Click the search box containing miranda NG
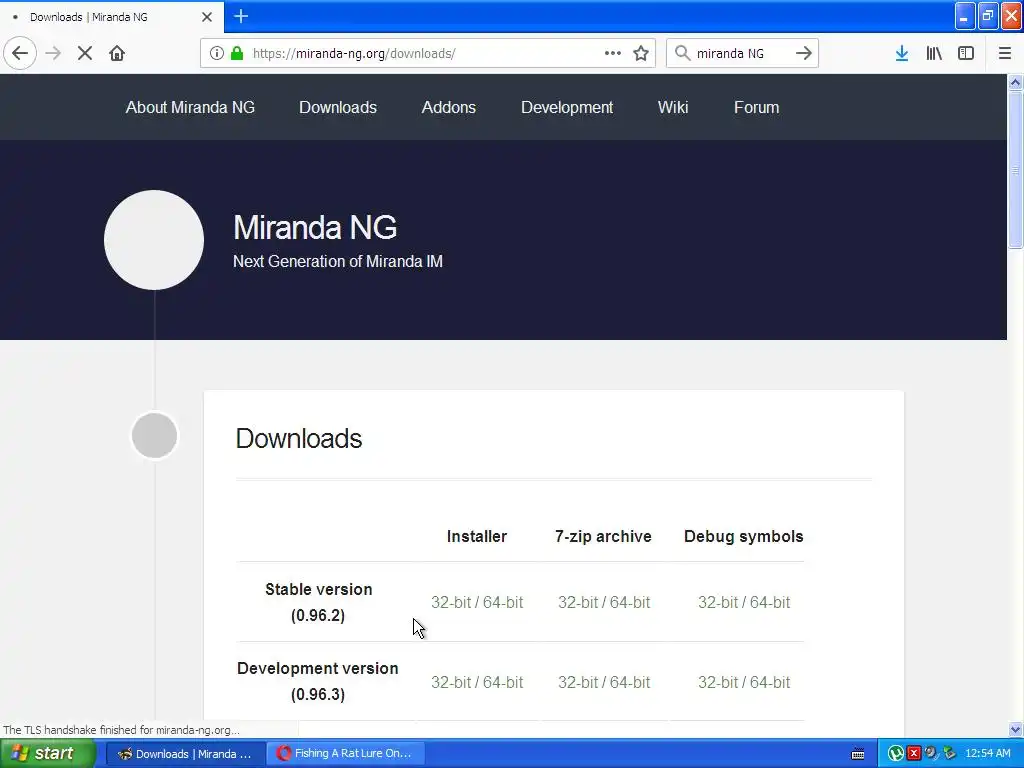Image resolution: width=1024 pixels, height=768 pixels. [741, 53]
